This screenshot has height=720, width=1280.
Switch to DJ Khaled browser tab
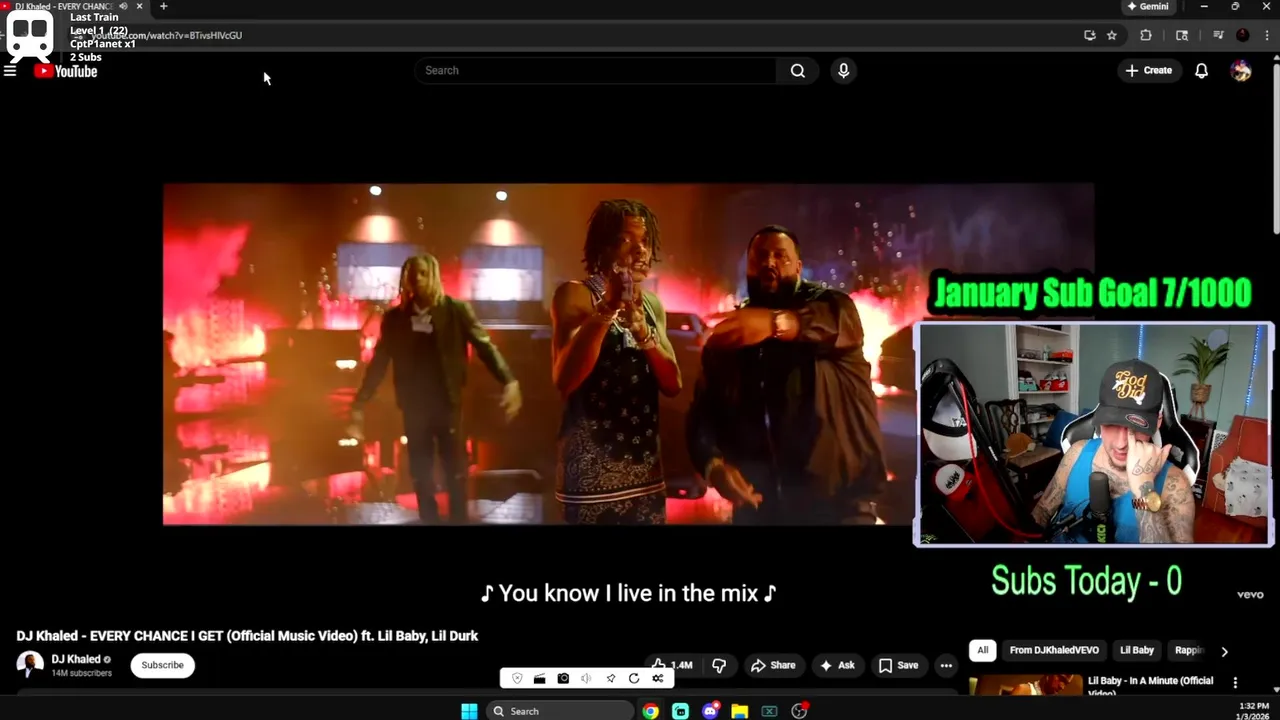click(65, 6)
